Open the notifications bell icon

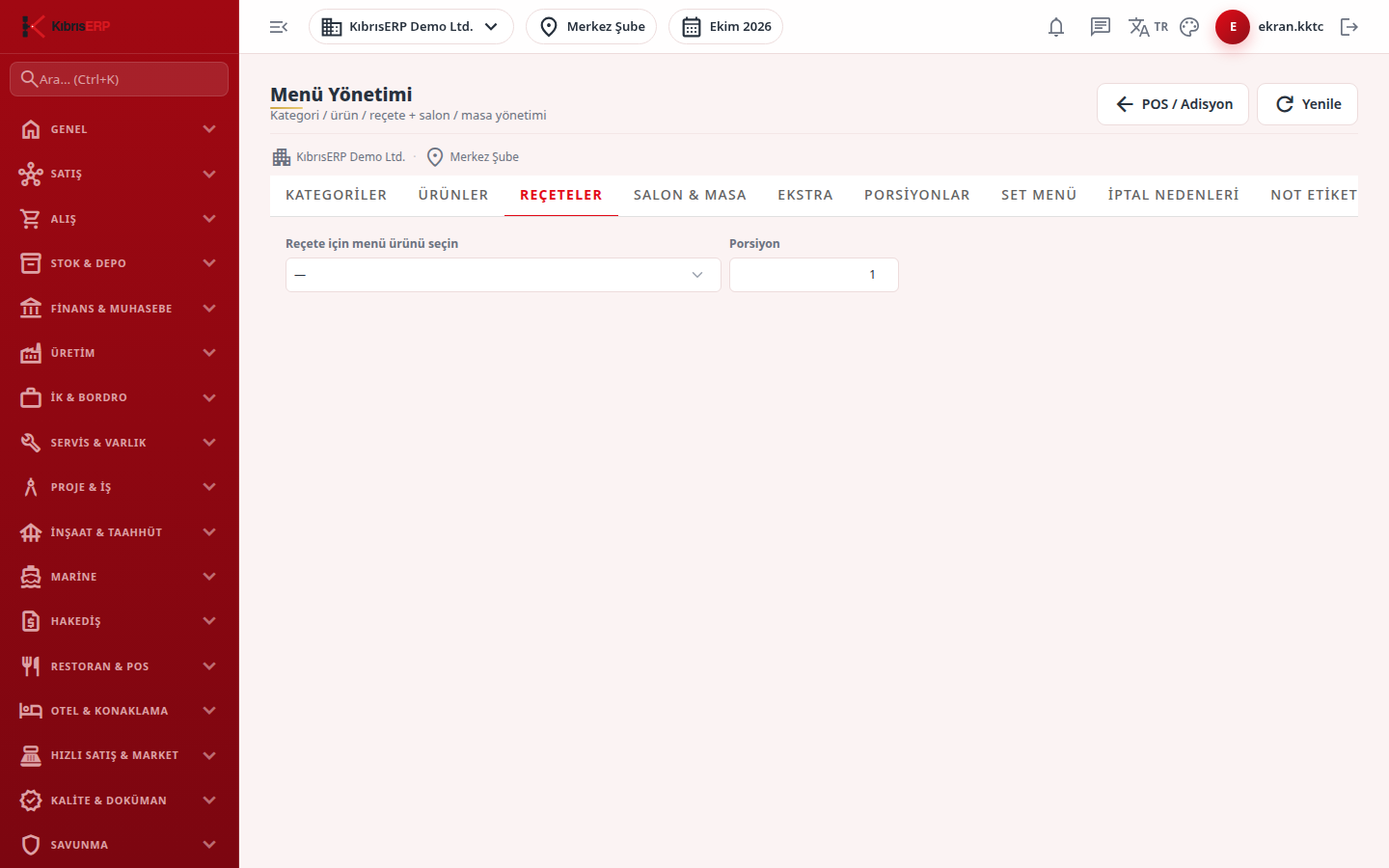tap(1056, 27)
